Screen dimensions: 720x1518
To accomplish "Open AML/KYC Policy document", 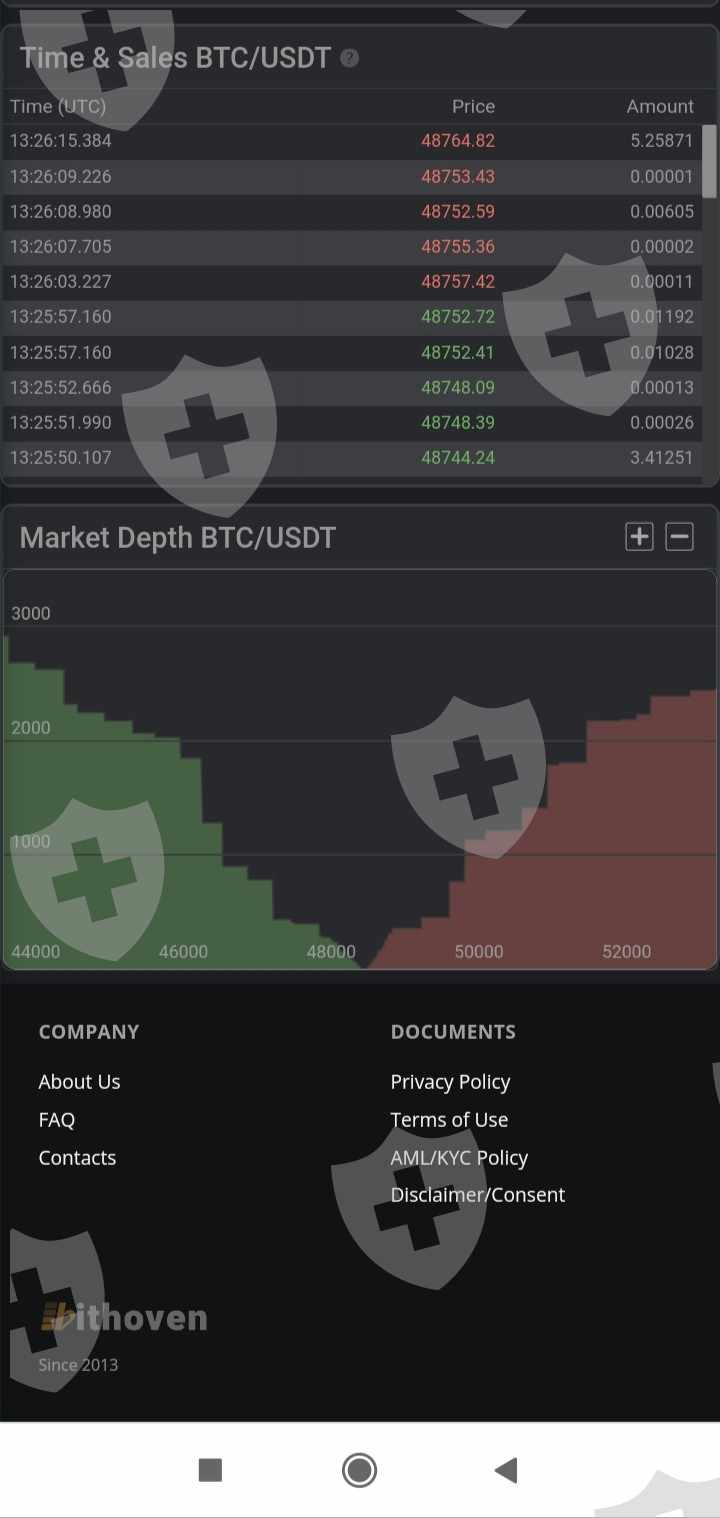I will click(459, 1158).
